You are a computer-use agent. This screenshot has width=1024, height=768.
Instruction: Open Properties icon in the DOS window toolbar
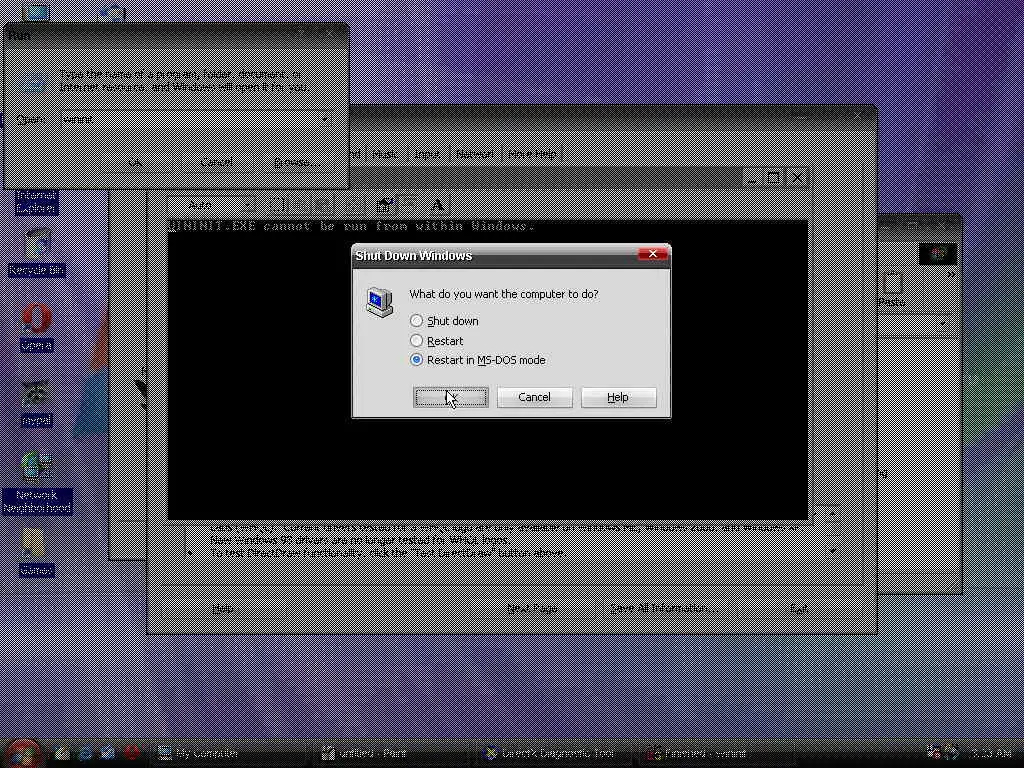click(385, 204)
